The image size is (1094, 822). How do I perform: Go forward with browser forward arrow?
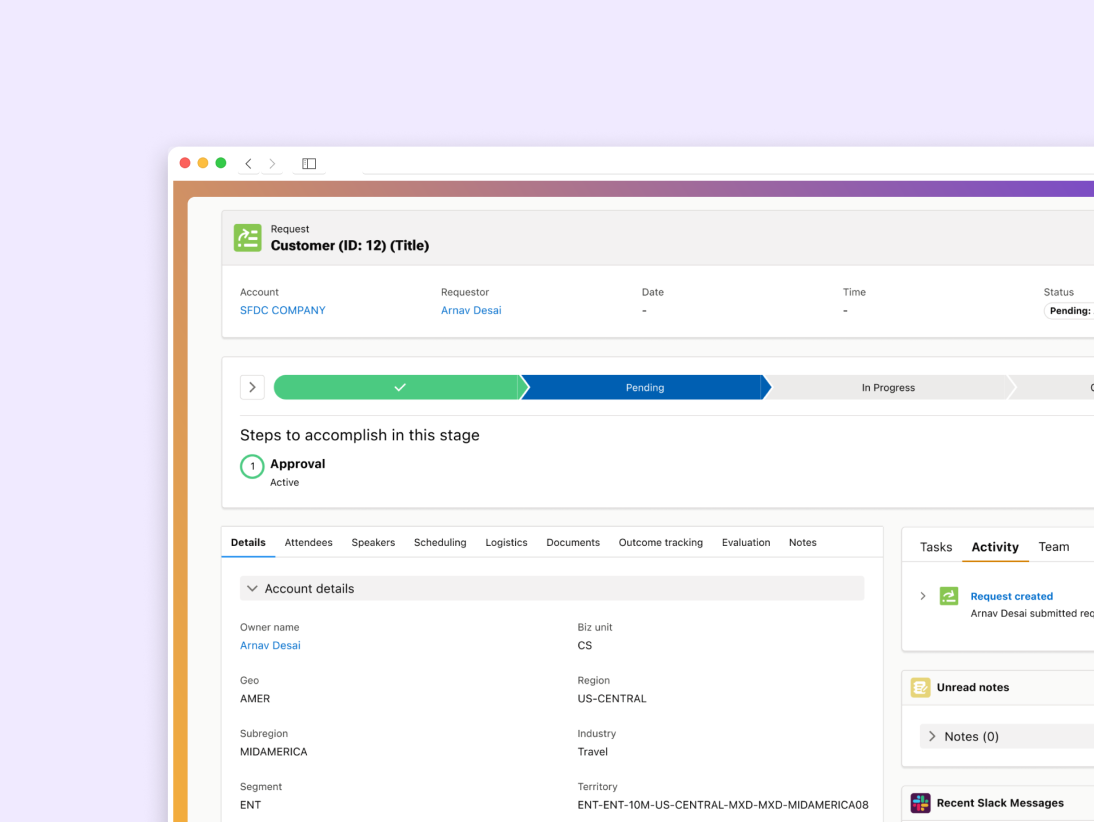272,164
